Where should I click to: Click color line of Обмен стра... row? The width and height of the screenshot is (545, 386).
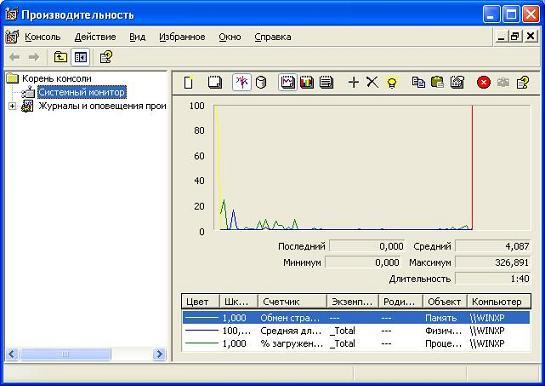coord(202,318)
